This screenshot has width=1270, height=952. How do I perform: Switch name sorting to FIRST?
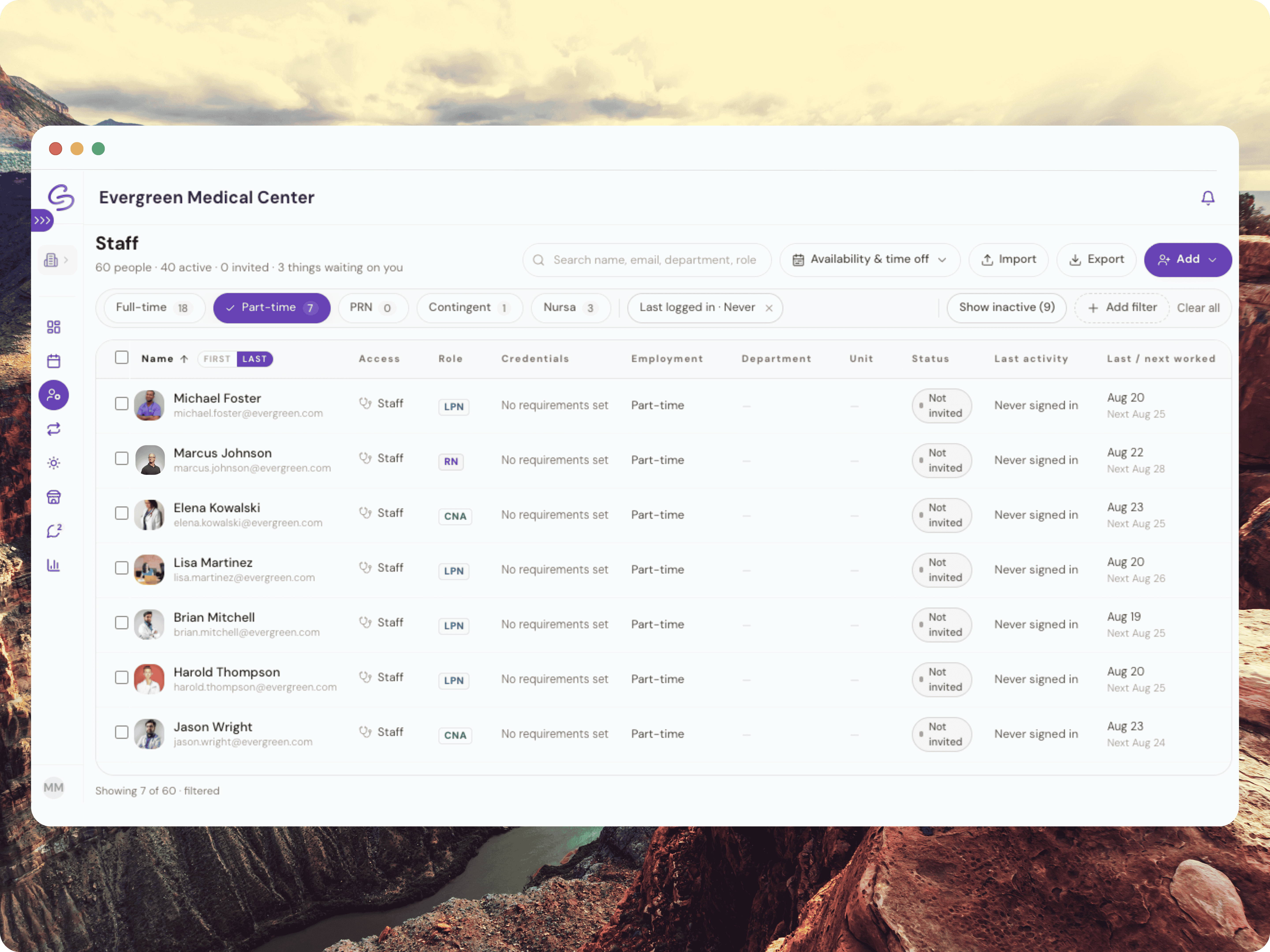[217, 359]
